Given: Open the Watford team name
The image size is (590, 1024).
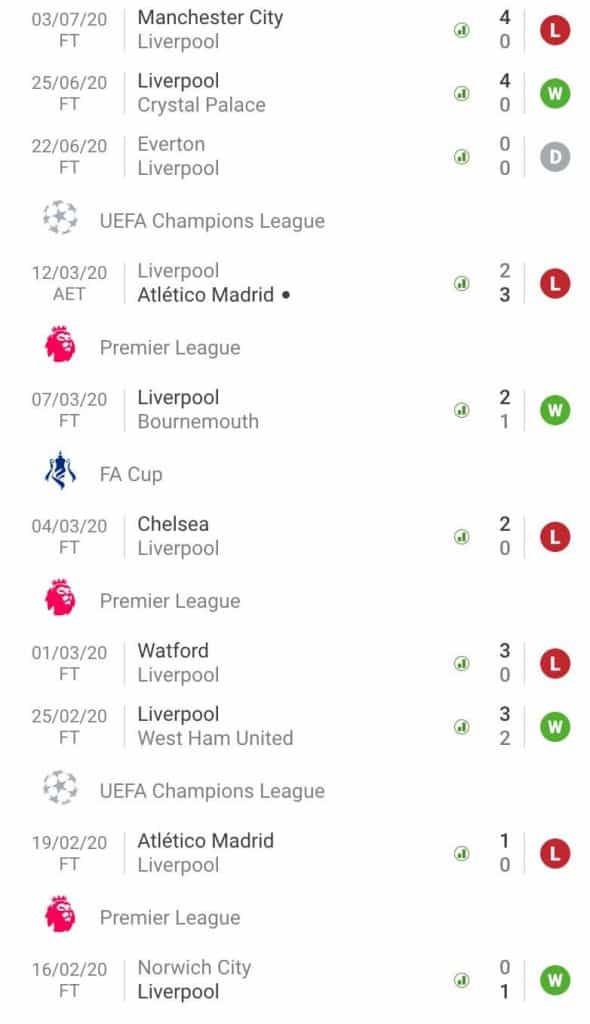Looking at the screenshot, I should (x=172, y=650).
